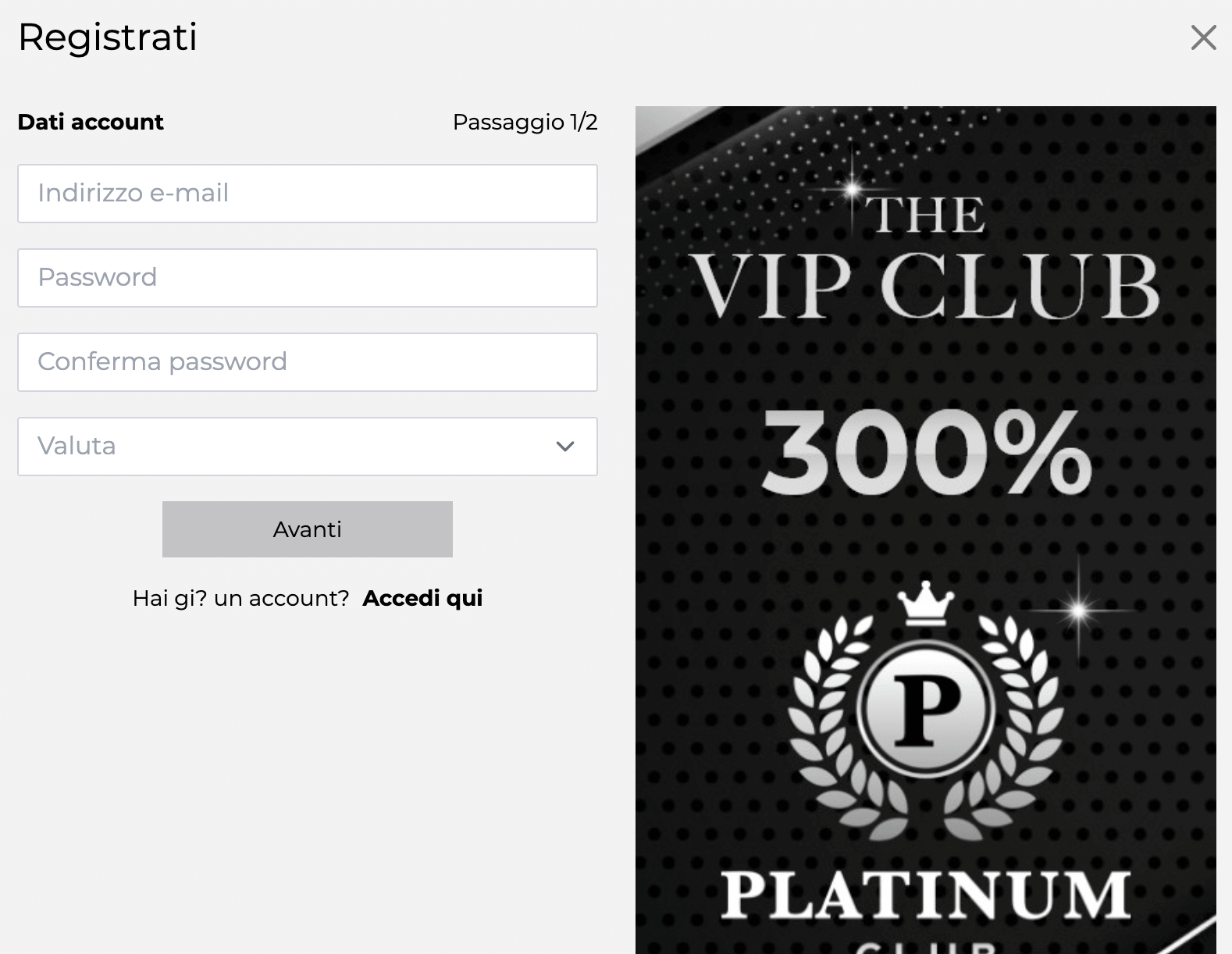Click the Avanti button
Screen dimensions: 1232x954
click(x=307, y=529)
